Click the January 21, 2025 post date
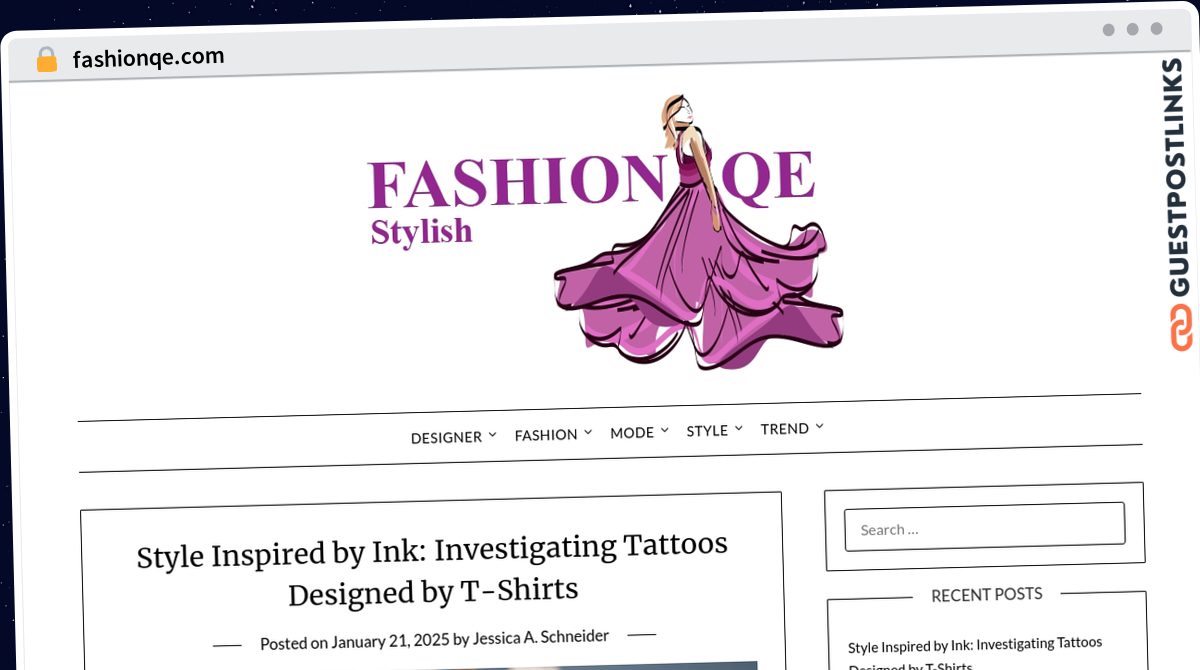The image size is (1200, 670). coord(391,641)
